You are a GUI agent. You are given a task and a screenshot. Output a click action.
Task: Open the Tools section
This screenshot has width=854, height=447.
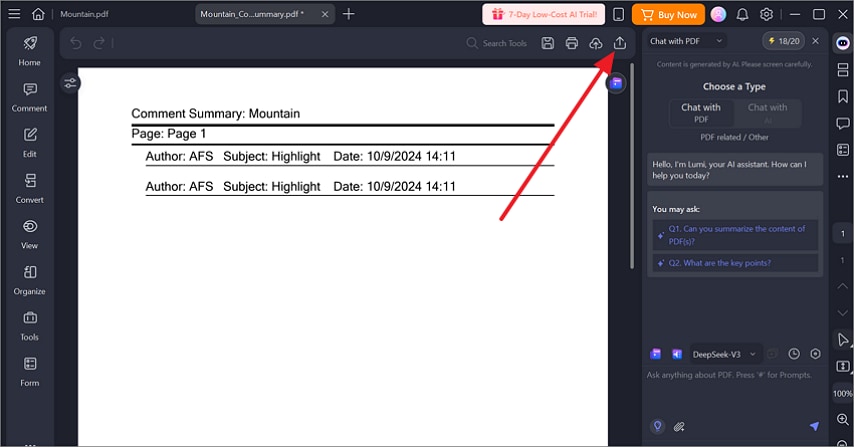coord(29,326)
